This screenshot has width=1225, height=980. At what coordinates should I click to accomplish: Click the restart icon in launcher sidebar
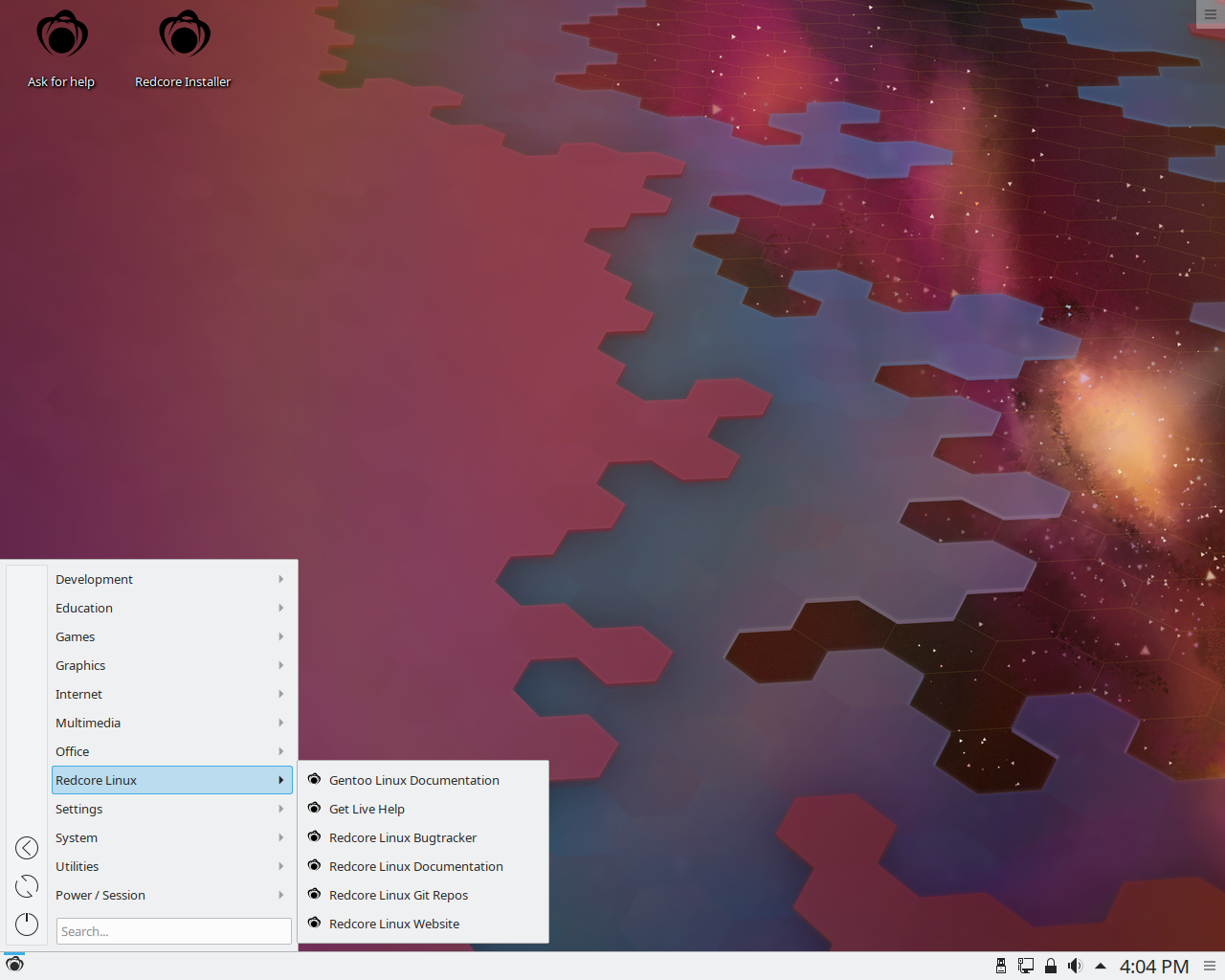point(27,886)
